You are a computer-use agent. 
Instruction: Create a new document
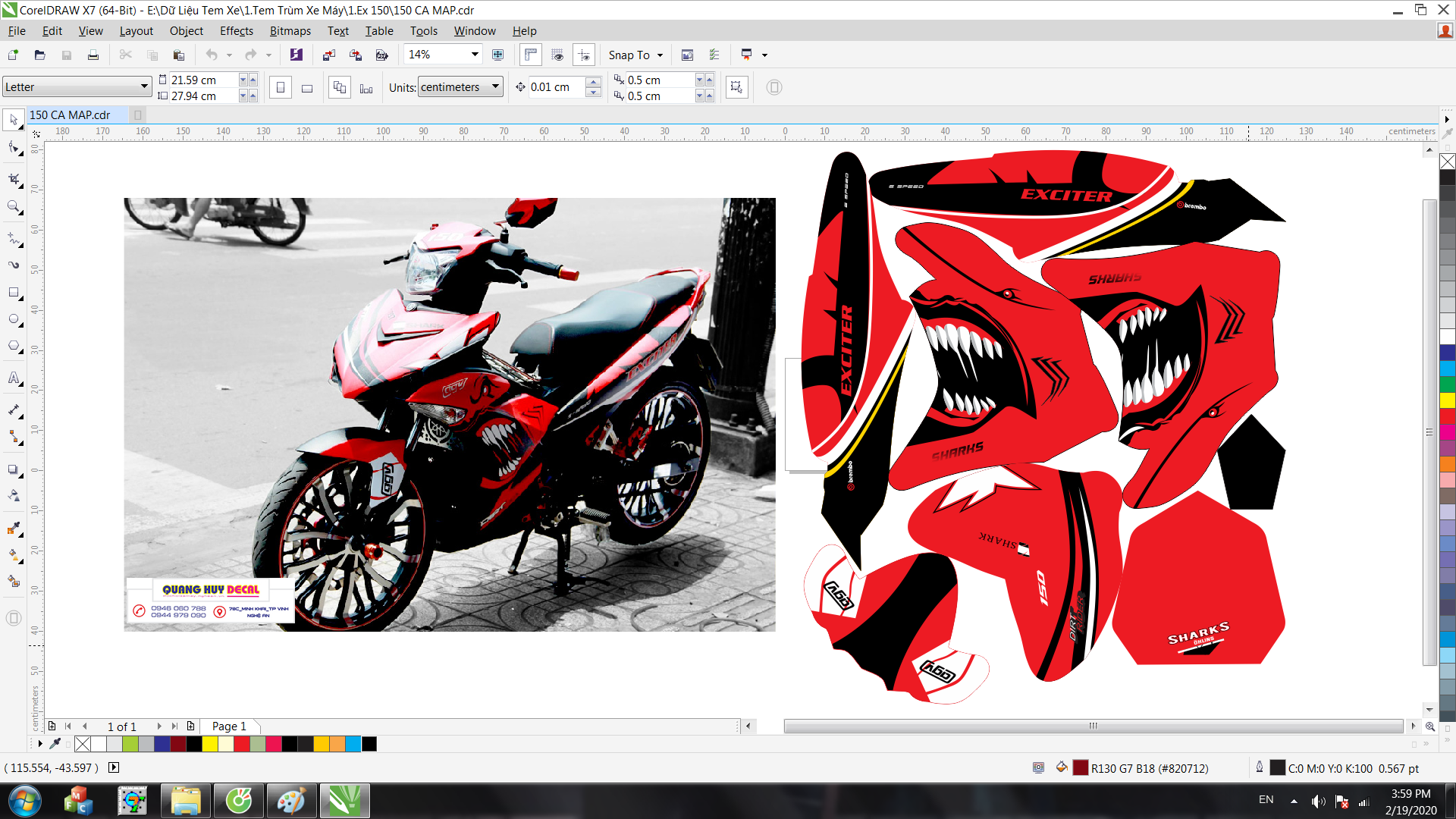(13, 55)
